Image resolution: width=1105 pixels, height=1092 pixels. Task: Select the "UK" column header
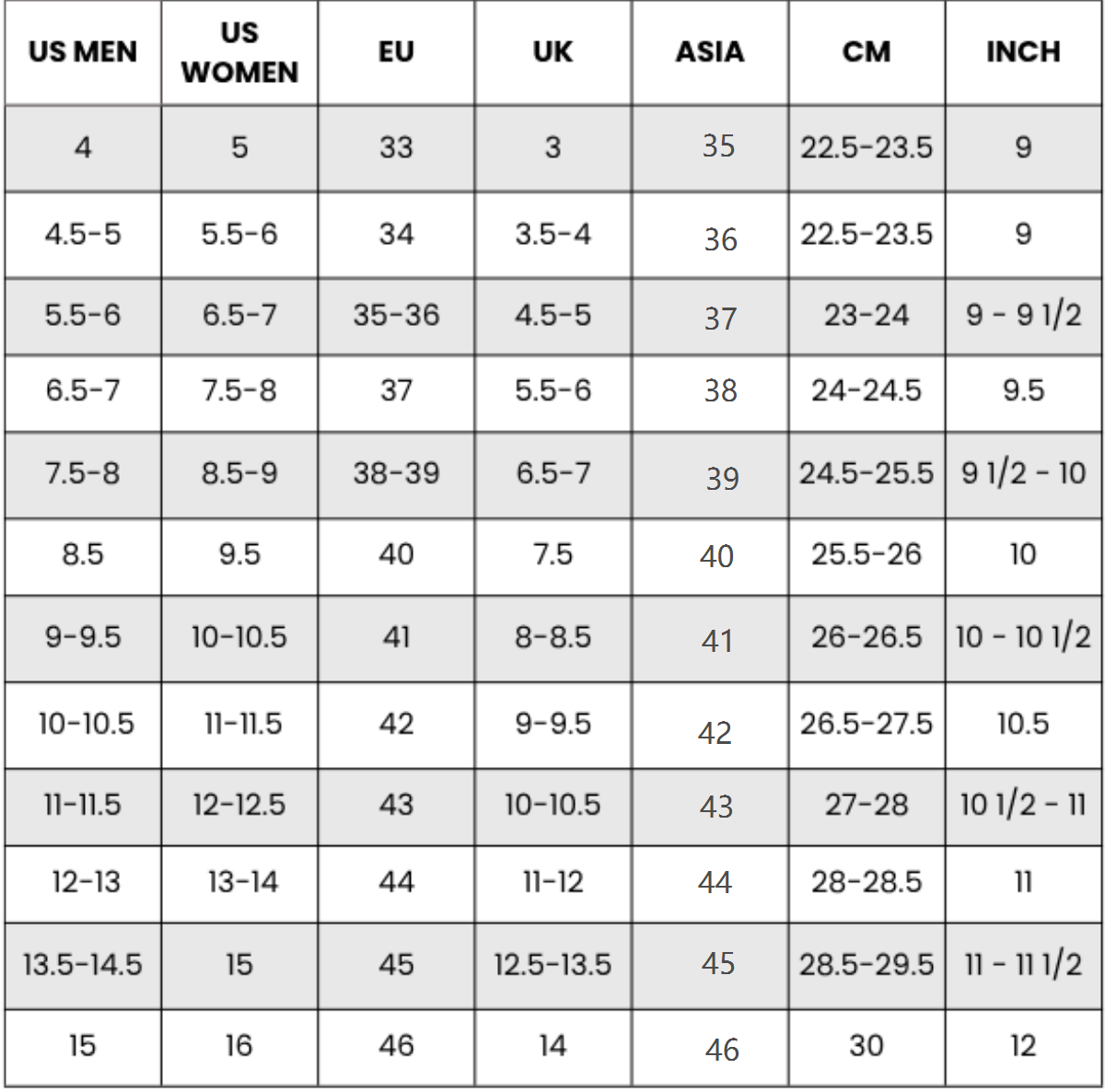[552, 52]
